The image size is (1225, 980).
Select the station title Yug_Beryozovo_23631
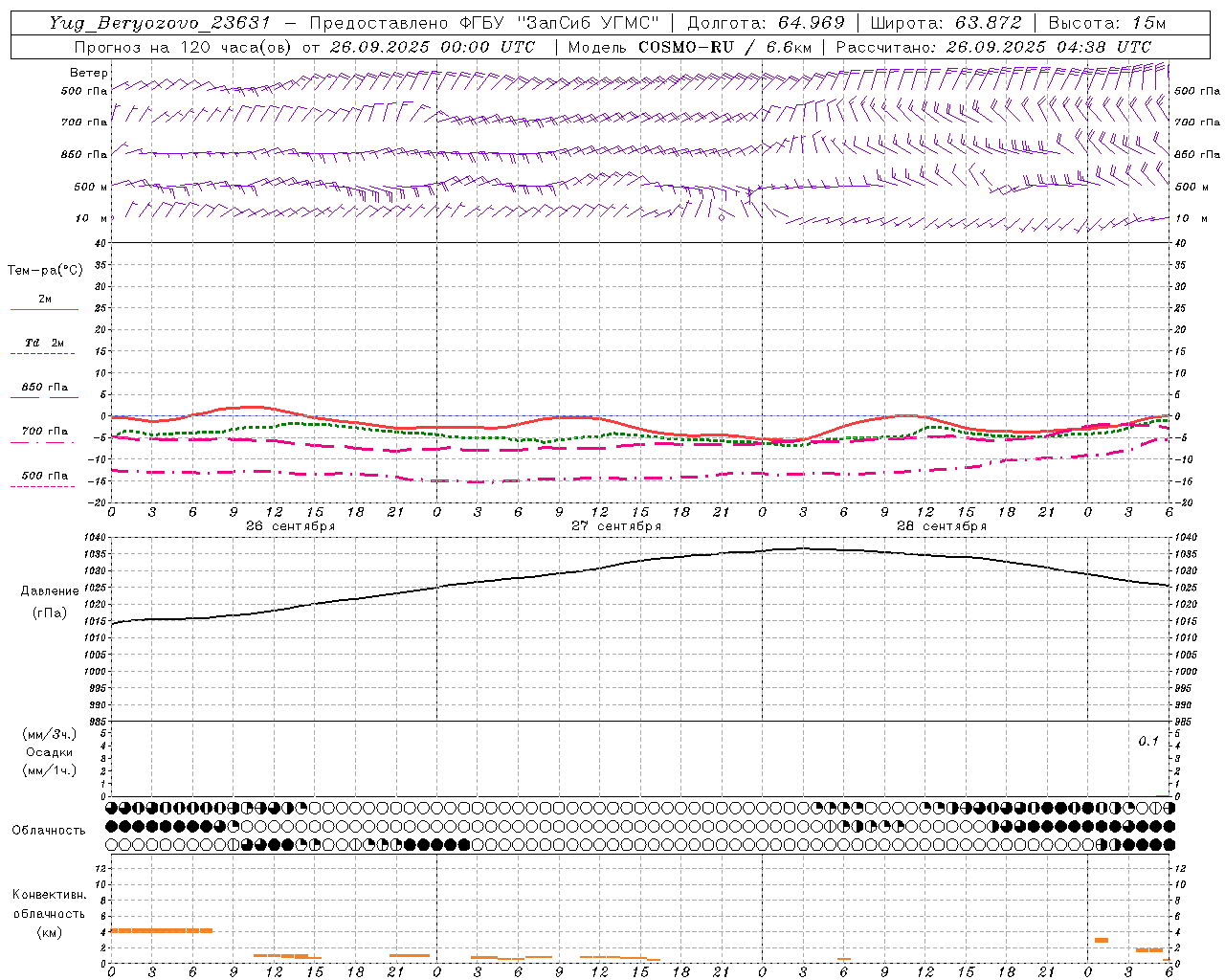[159, 23]
